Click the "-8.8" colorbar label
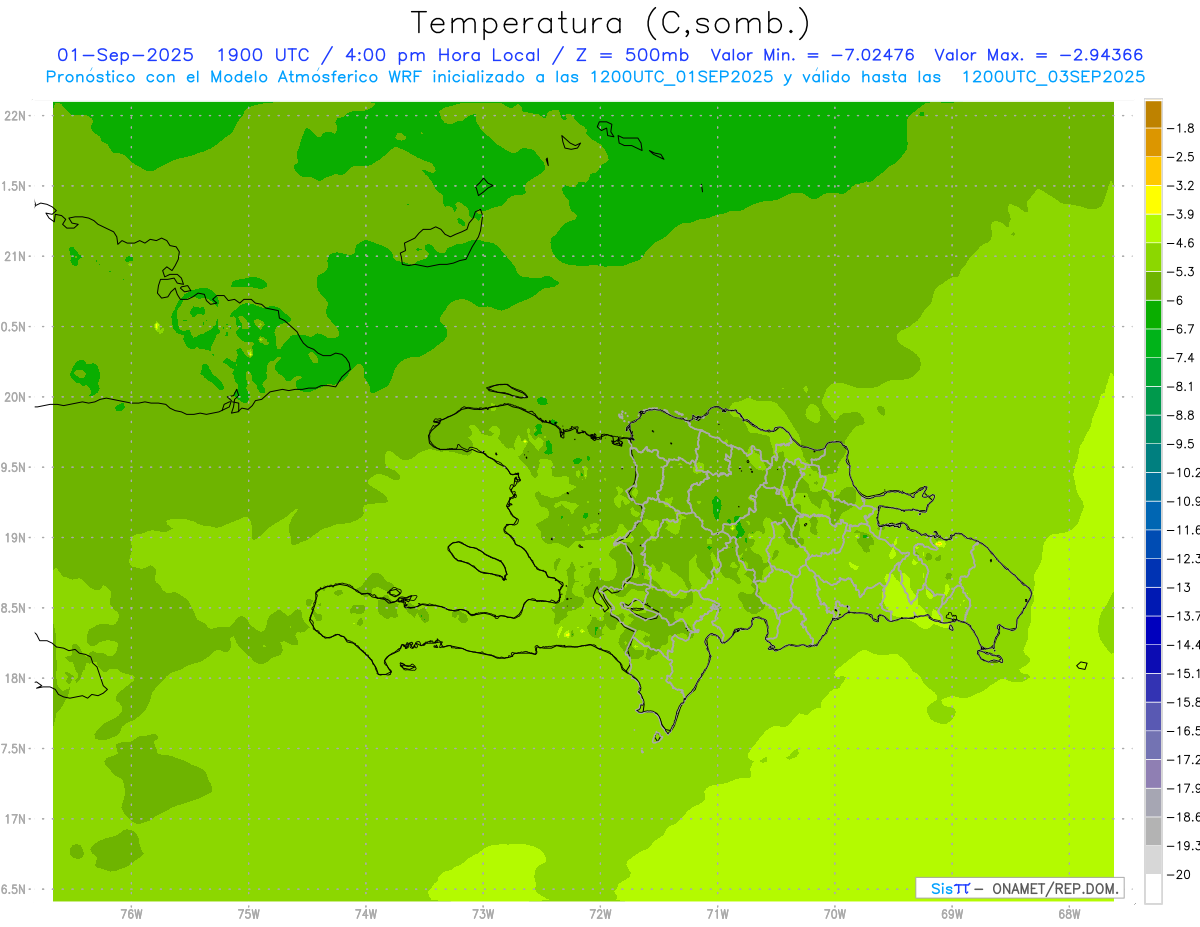 1181,415
